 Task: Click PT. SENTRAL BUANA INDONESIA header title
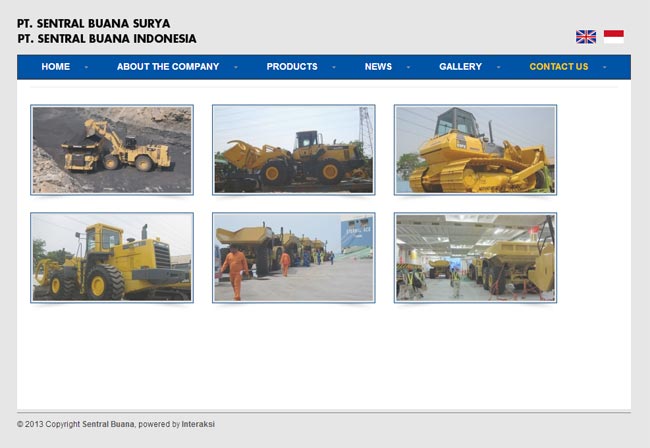(x=107, y=39)
